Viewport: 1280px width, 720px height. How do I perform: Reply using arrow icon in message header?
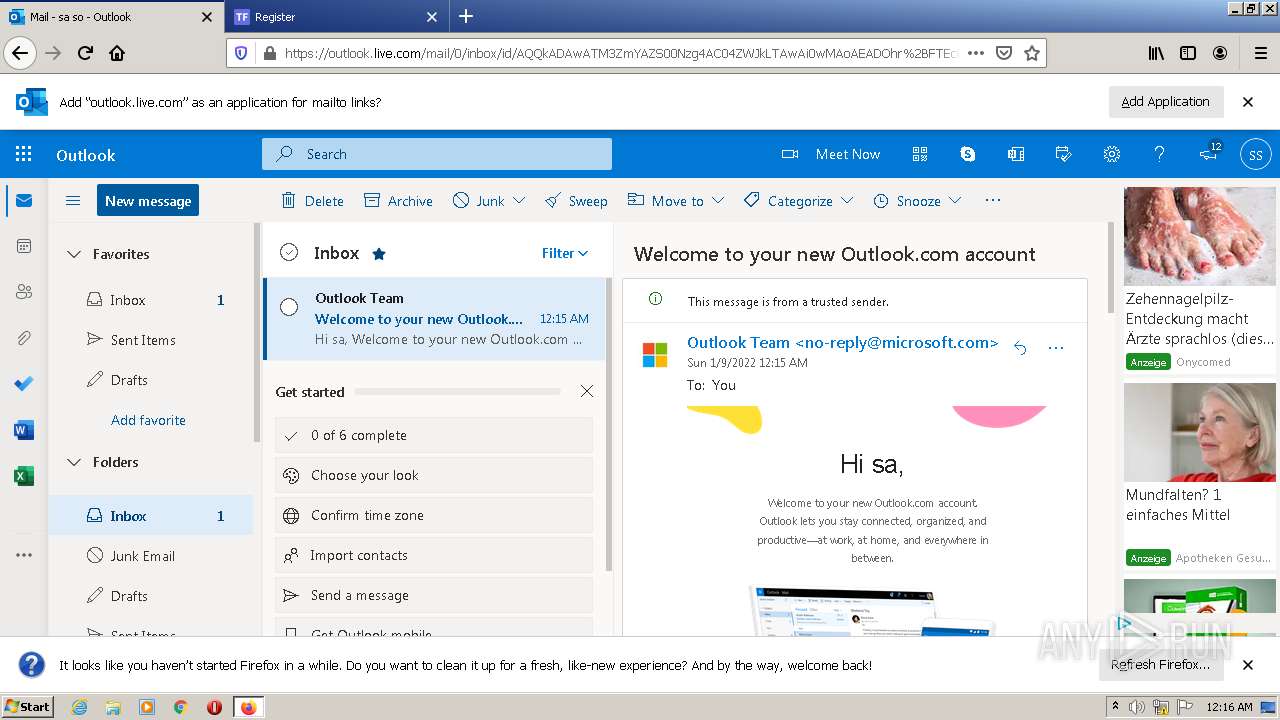click(1020, 348)
